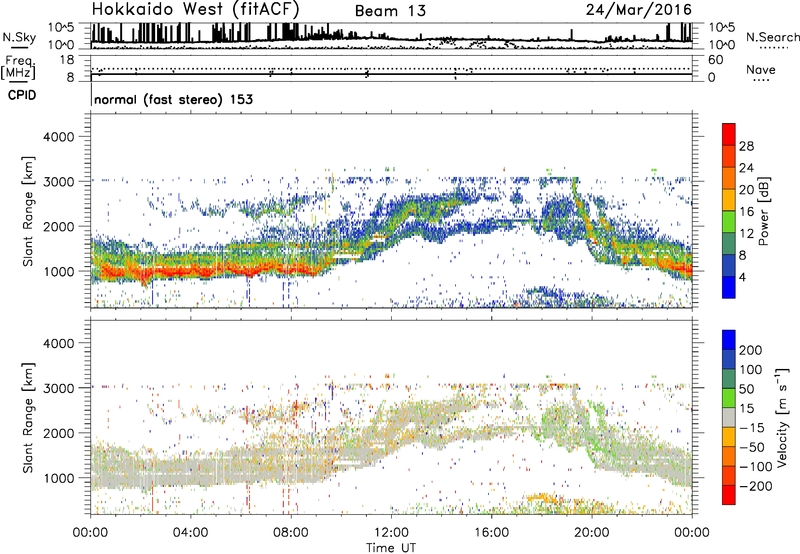Click the 'N.Sky' legend label
Screen dimensions: 800x554
pos(19,37)
